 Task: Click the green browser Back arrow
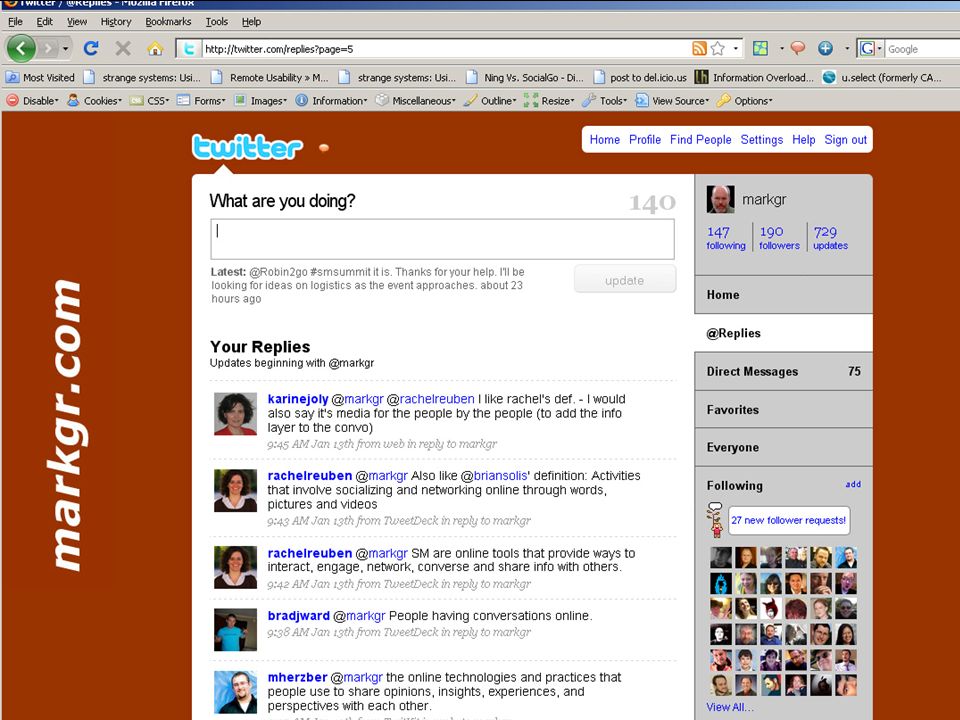(x=21, y=48)
